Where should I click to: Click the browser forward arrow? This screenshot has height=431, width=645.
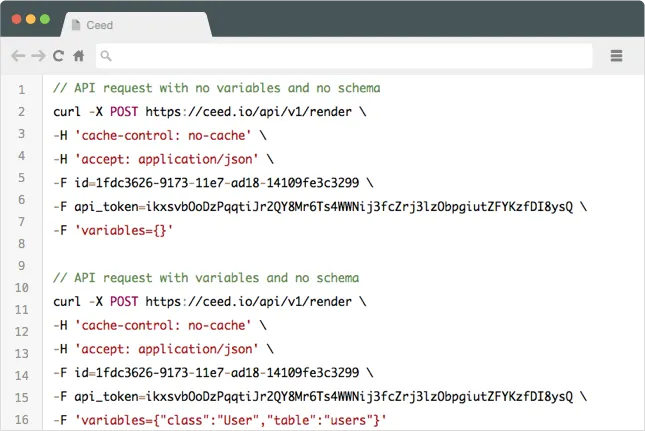[39, 56]
